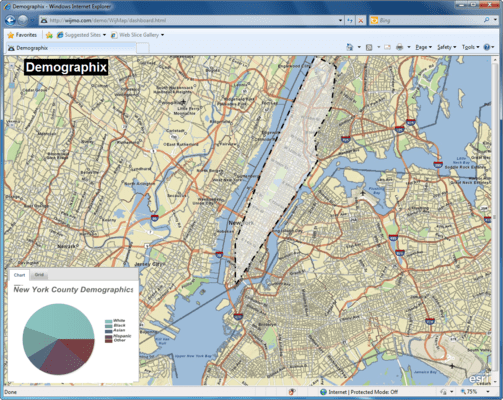Expand the Web Slice Gallery dropdown arrow
Screen dimensions: 503x400
tap(163, 35)
